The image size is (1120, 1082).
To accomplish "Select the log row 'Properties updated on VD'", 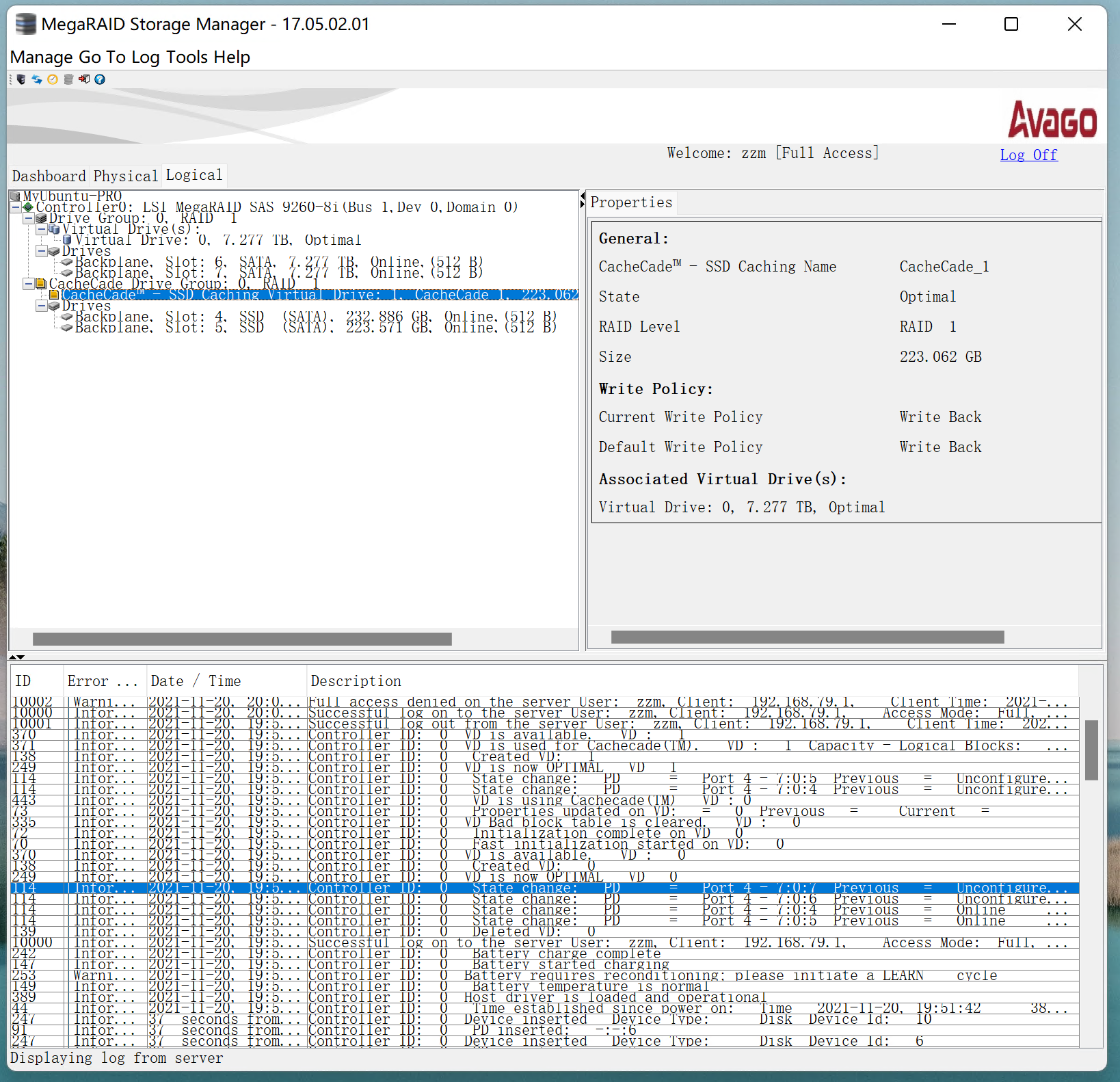I will point(545,811).
